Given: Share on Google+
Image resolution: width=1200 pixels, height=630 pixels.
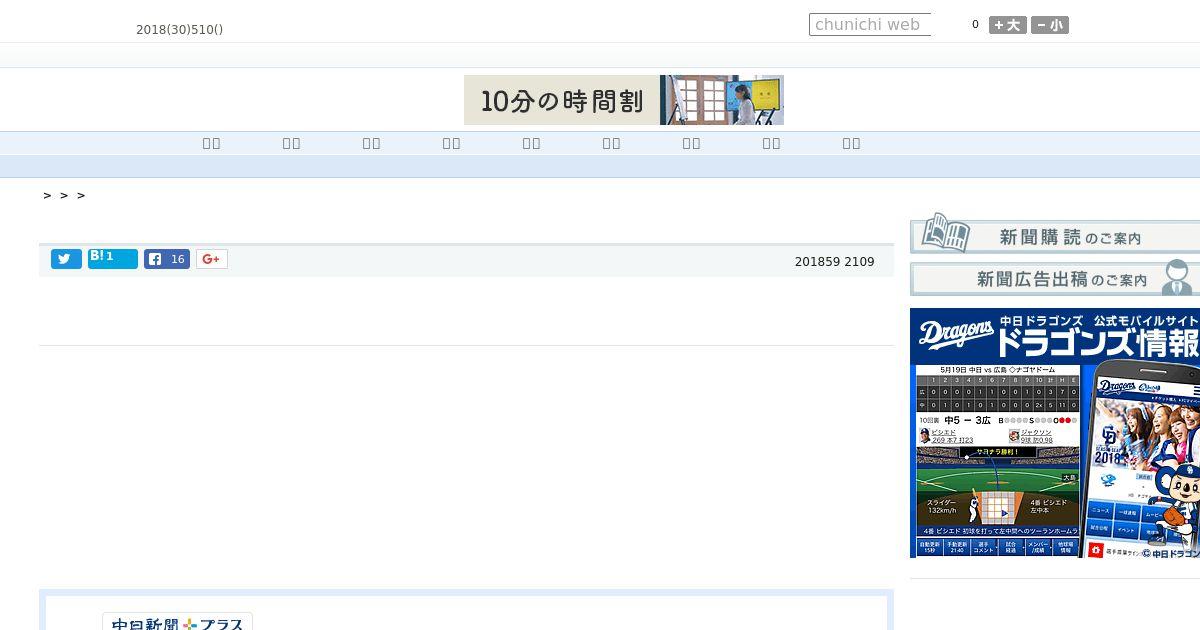Looking at the screenshot, I should pos(212,259).
